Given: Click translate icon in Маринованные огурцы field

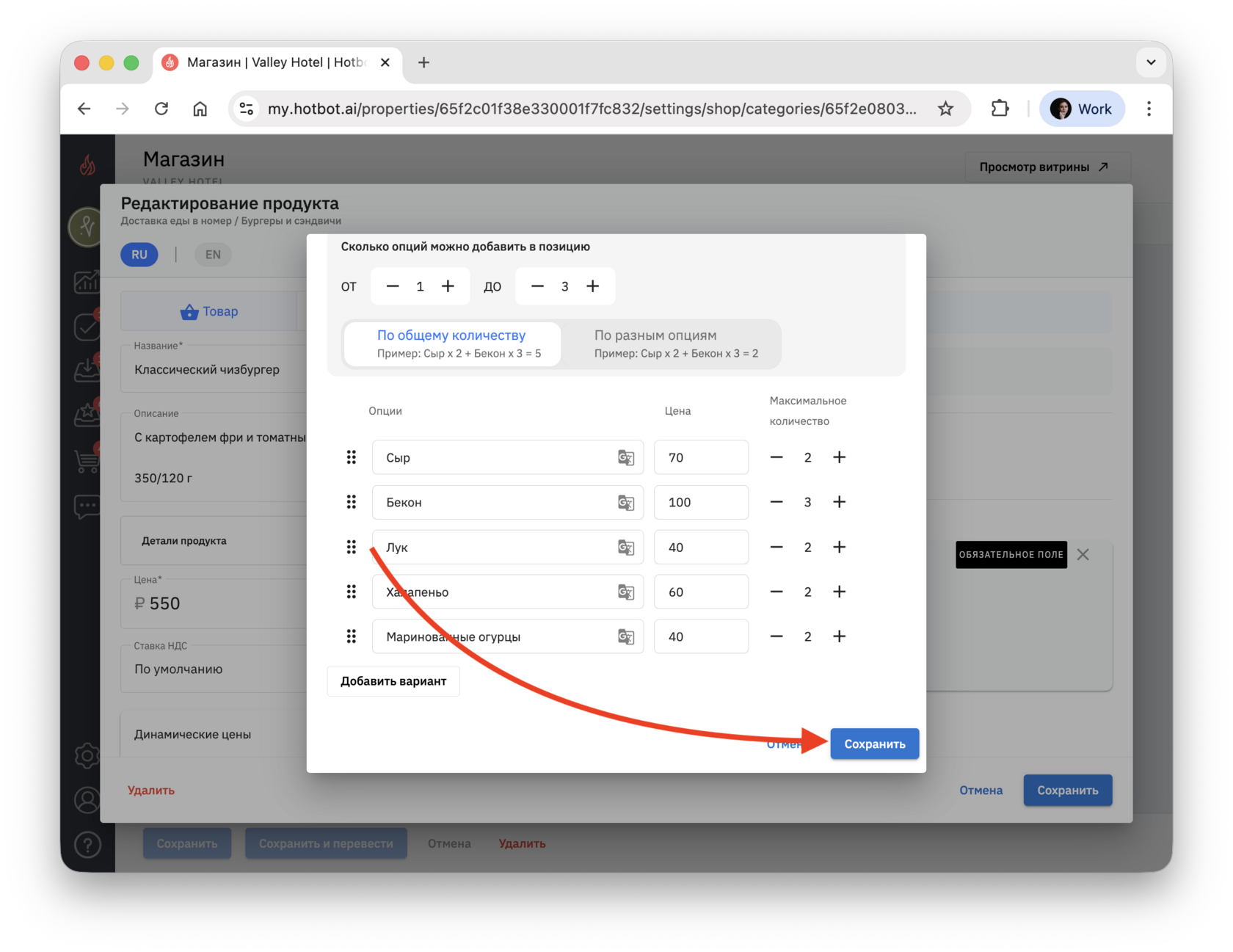Looking at the screenshot, I should click(x=625, y=636).
